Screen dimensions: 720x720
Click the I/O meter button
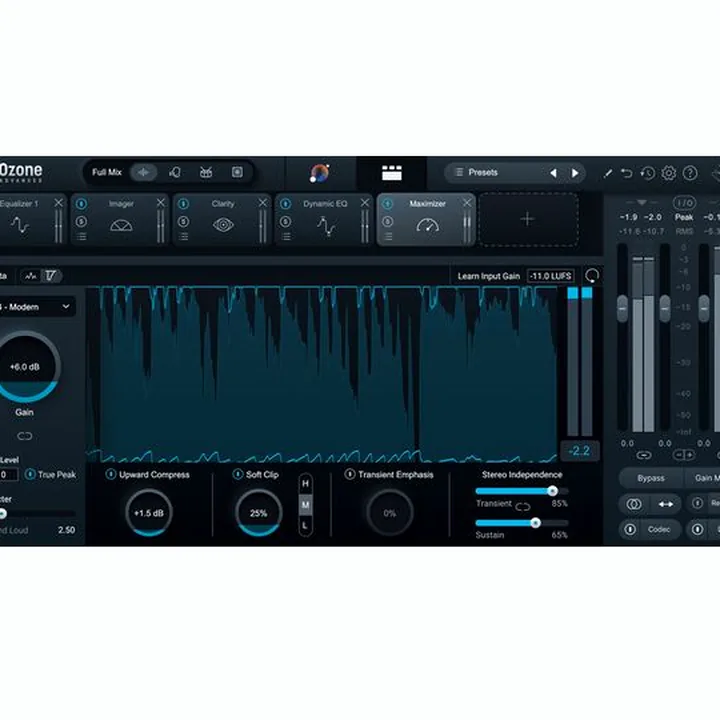pos(684,202)
